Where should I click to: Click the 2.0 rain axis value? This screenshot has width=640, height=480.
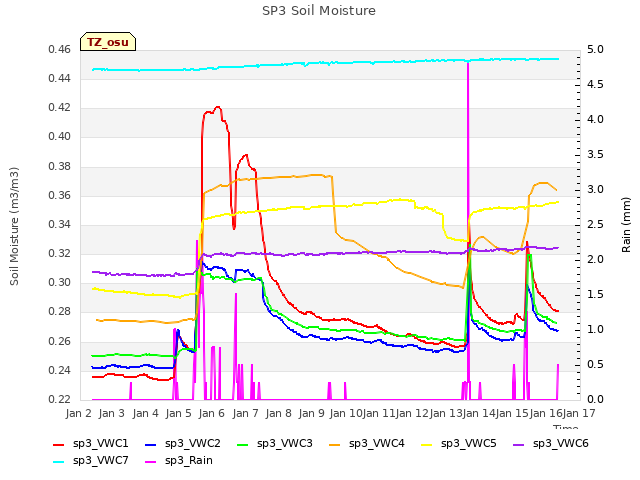point(595,259)
